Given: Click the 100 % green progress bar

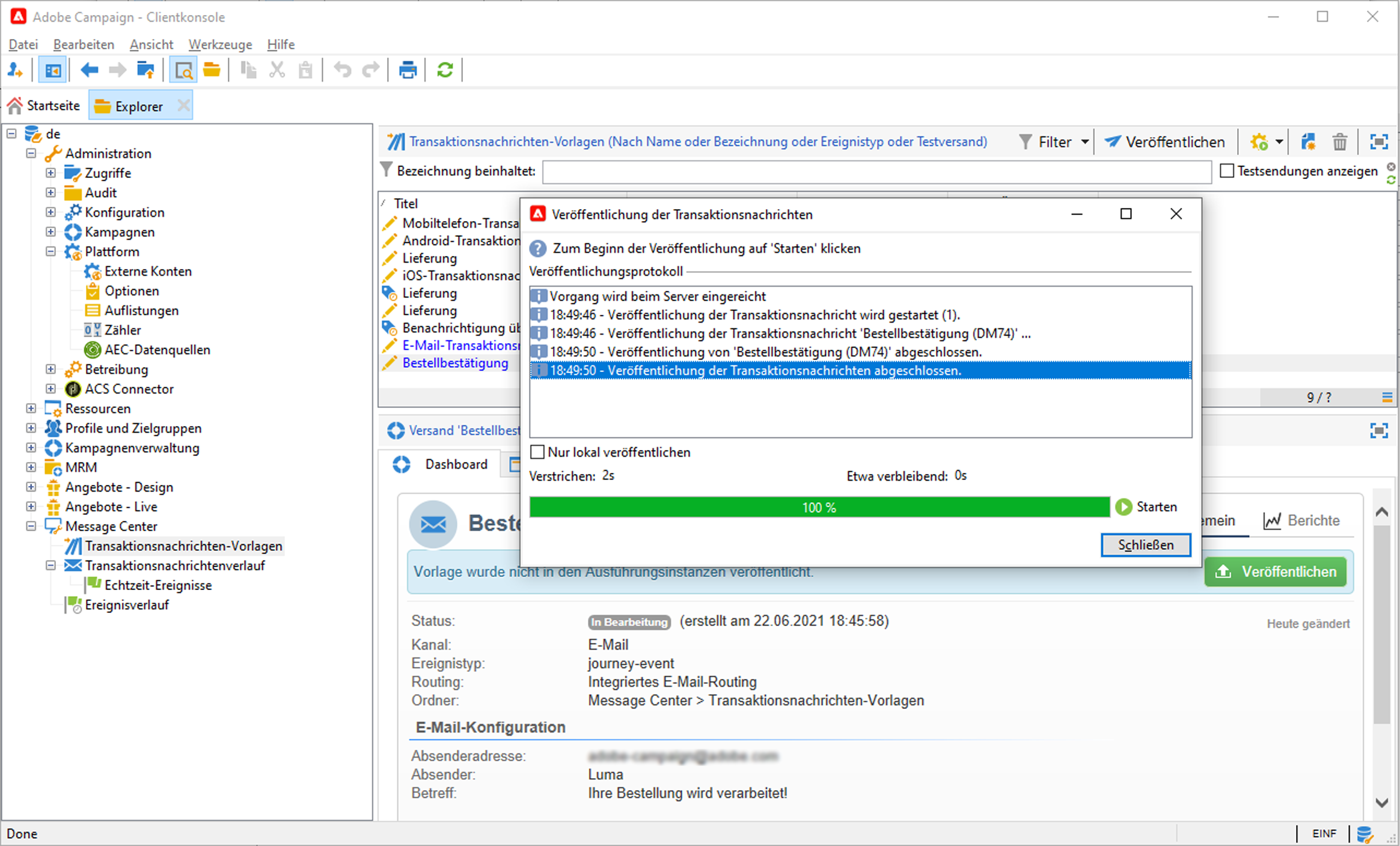Looking at the screenshot, I should coord(819,507).
